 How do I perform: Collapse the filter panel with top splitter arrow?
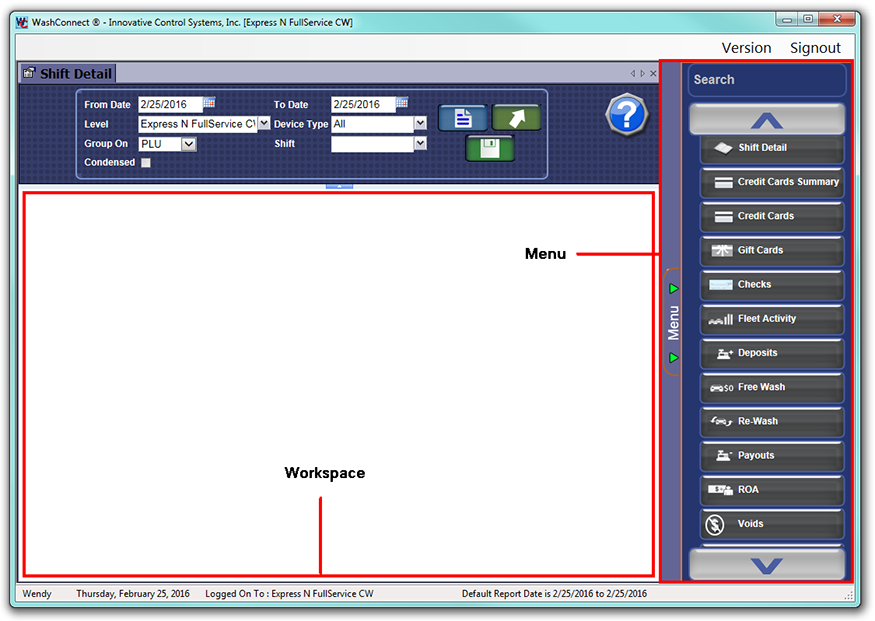click(x=339, y=185)
